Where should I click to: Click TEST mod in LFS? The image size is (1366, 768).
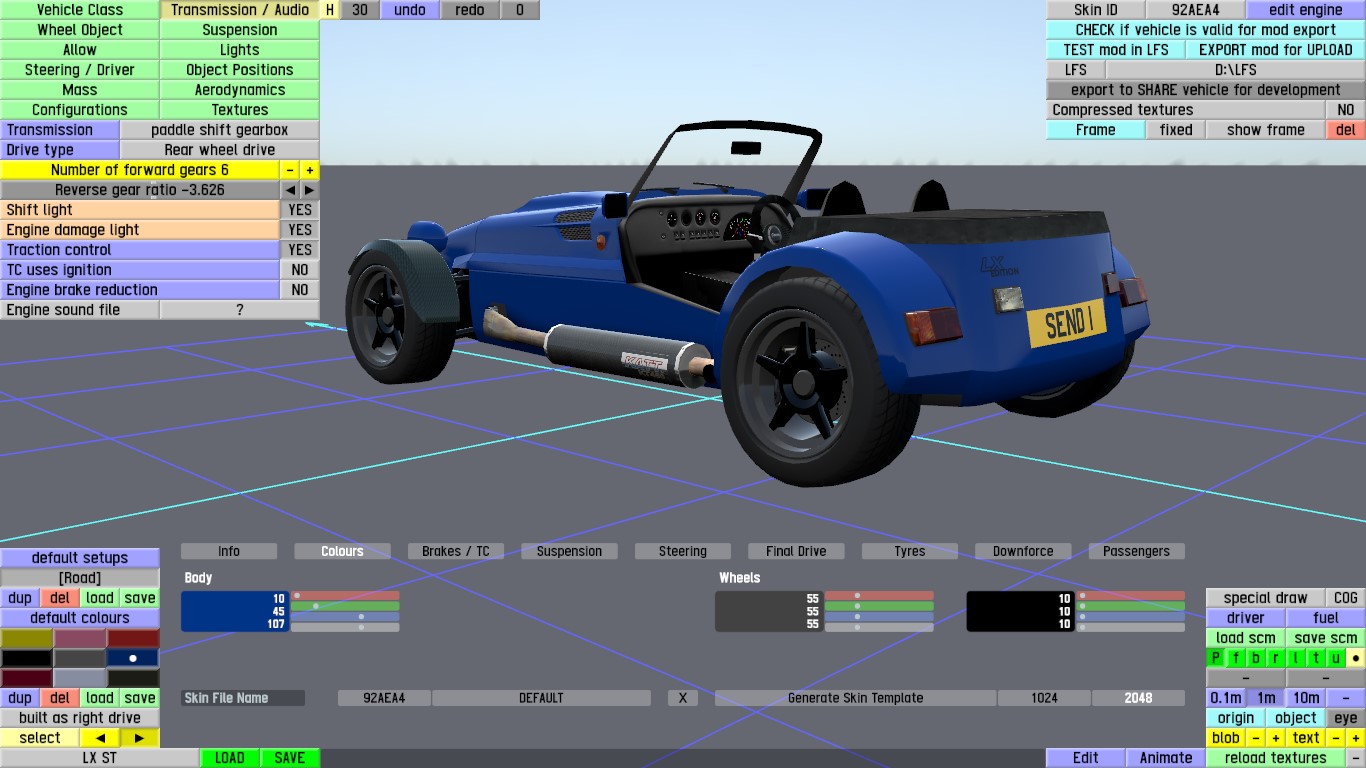(x=1116, y=50)
